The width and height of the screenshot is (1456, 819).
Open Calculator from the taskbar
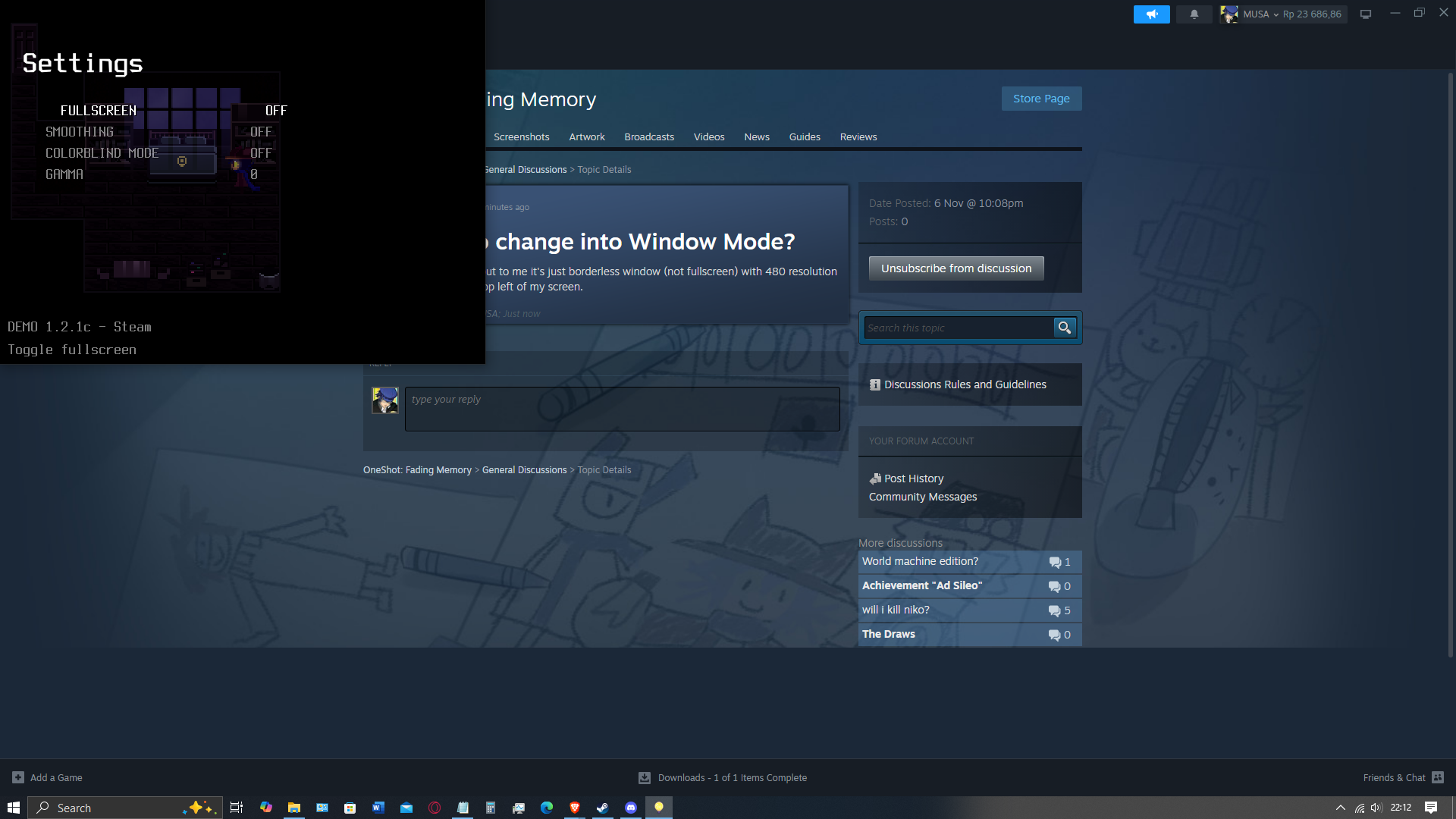point(491,808)
